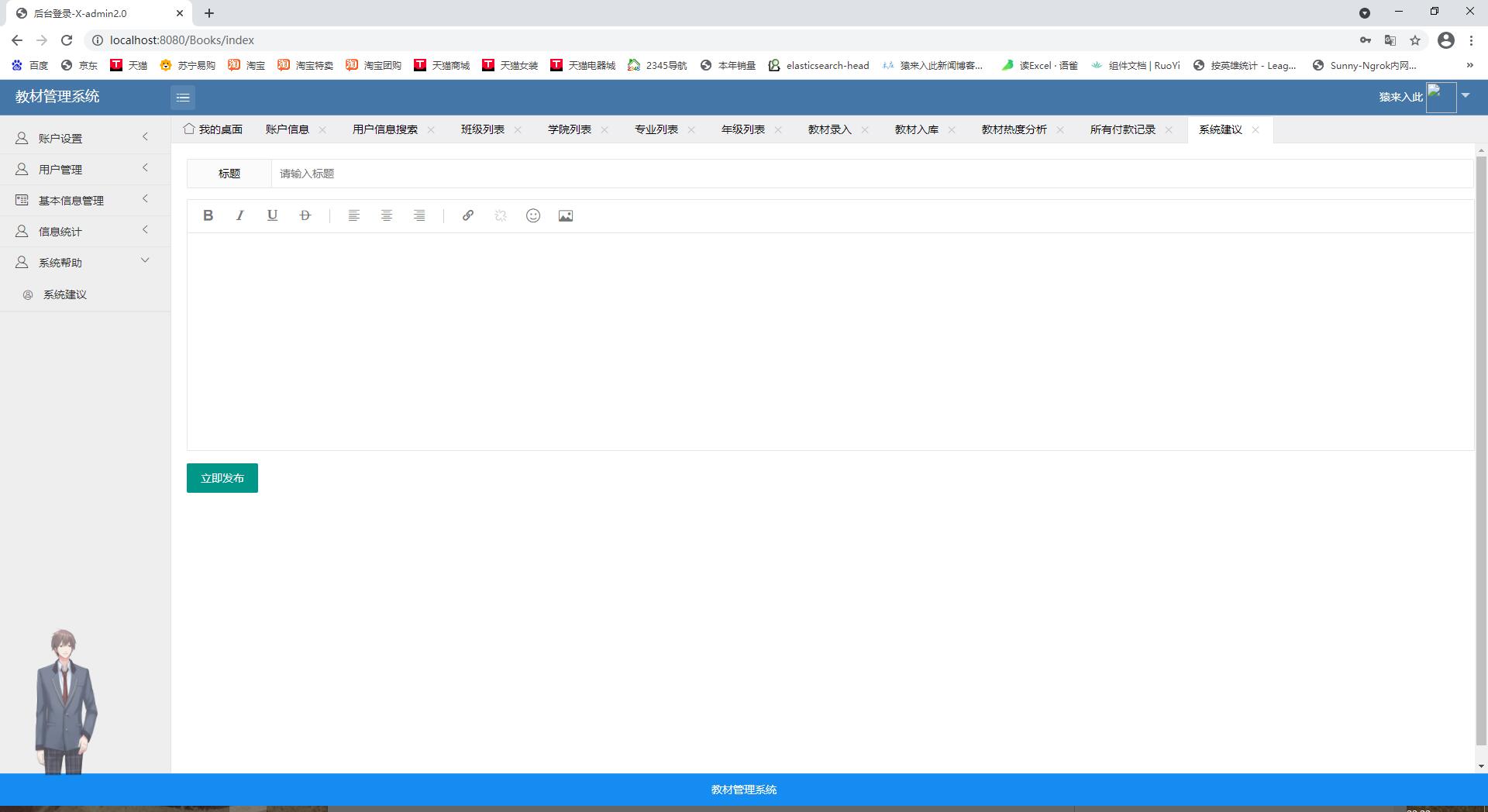Open Chrome menu three dots

click(1471, 40)
